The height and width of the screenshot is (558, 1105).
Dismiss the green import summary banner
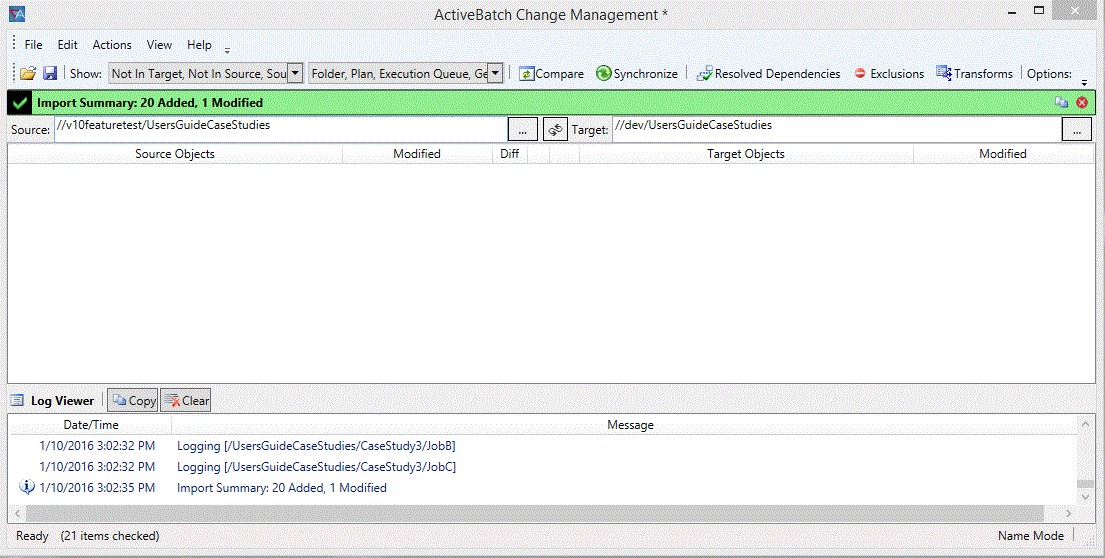pos(1082,102)
